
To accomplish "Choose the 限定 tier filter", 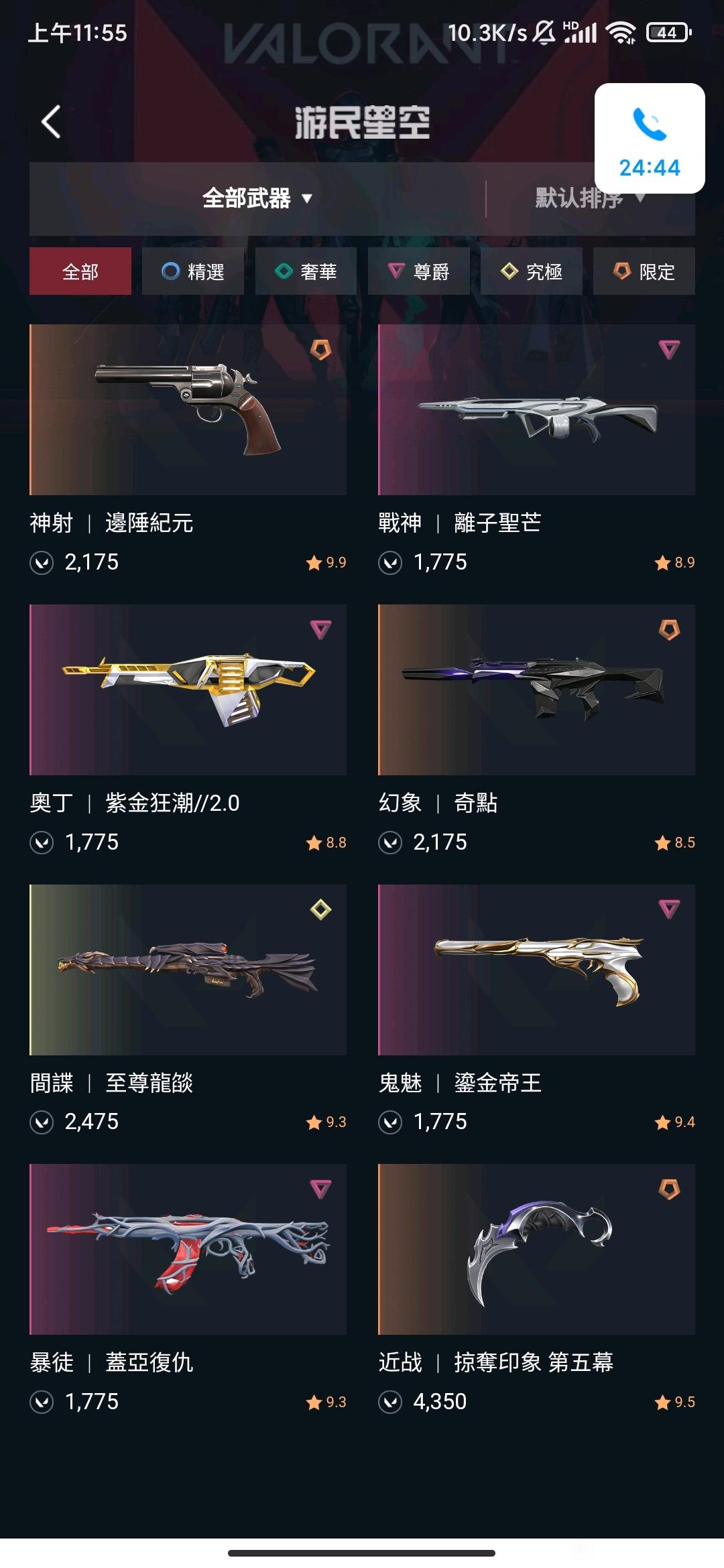I will tap(644, 271).
